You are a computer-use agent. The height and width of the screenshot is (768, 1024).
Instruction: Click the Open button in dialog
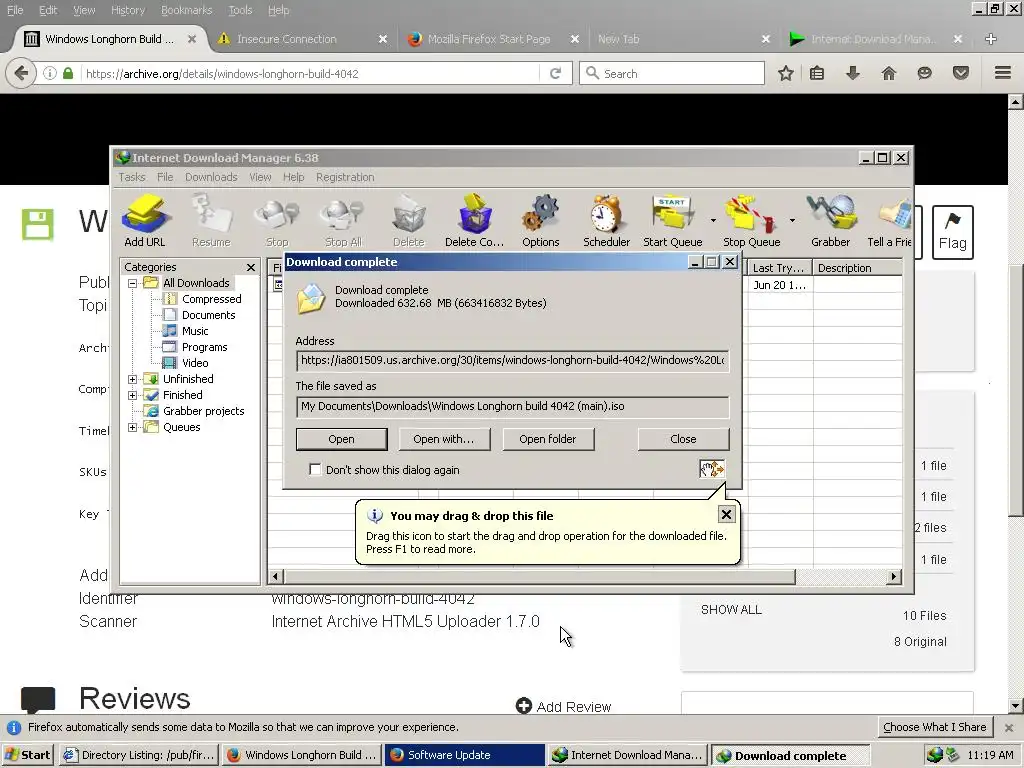coord(342,439)
